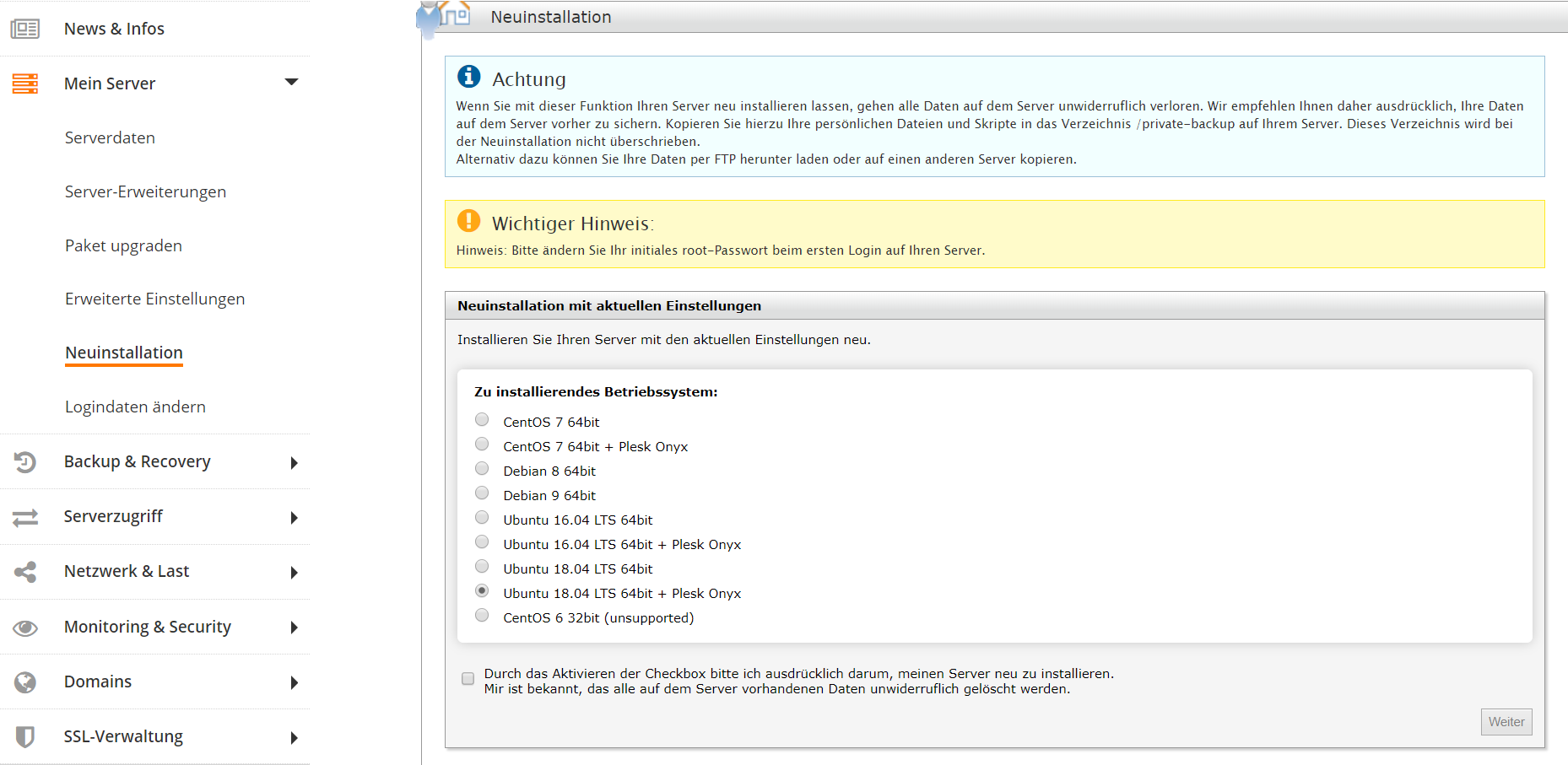Select Ubuntu 16.04 LTS 64bit + Plesk Onyx
The height and width of the screenshot is (765, 1568).
click(482, 542)
